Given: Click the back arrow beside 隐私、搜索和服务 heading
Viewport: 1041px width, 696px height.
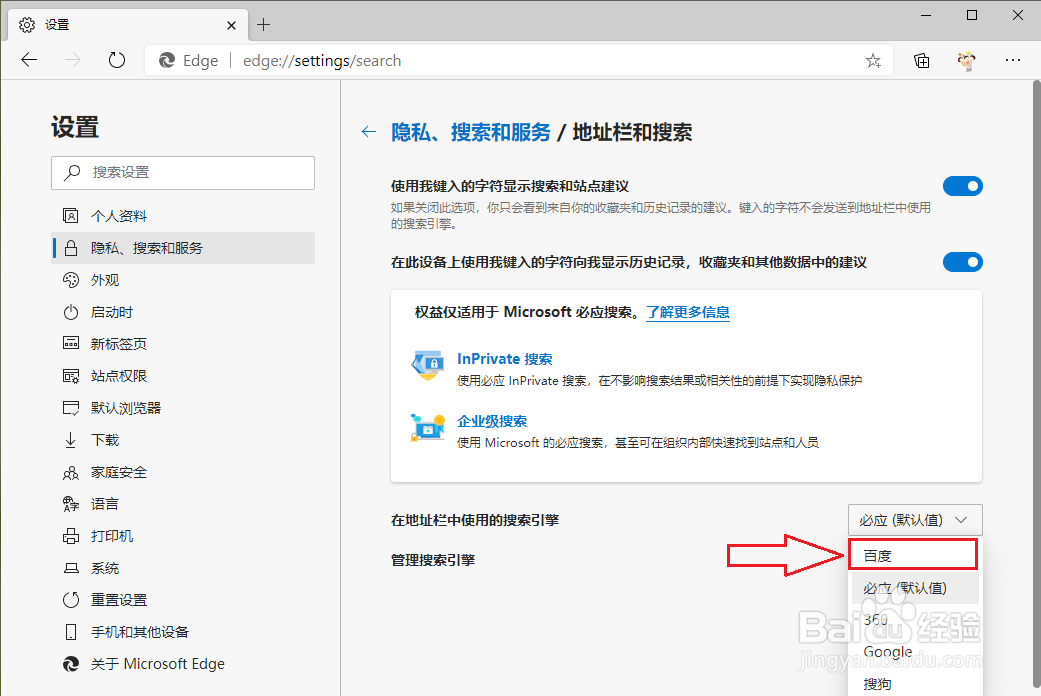Looking at the screenshot, I should (x=368, y=132).
